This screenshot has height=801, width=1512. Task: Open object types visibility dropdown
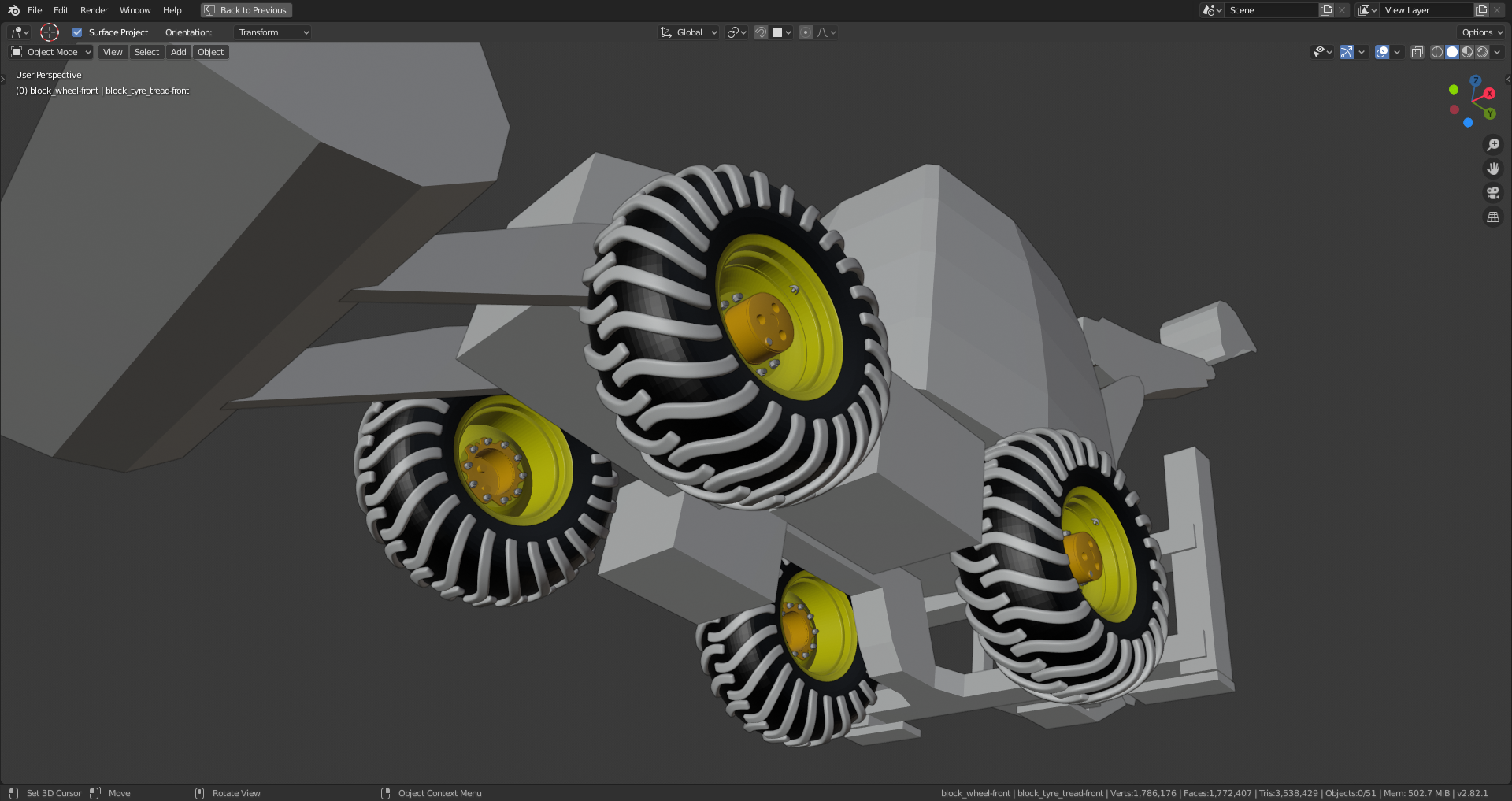pos(1322,52)
